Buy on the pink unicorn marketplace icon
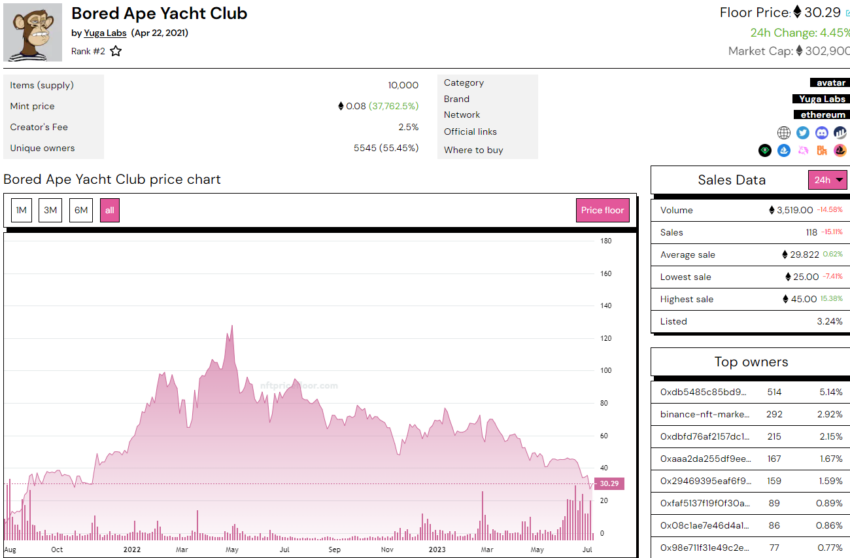Screen dimensions: 850x558 pos(803,150)
